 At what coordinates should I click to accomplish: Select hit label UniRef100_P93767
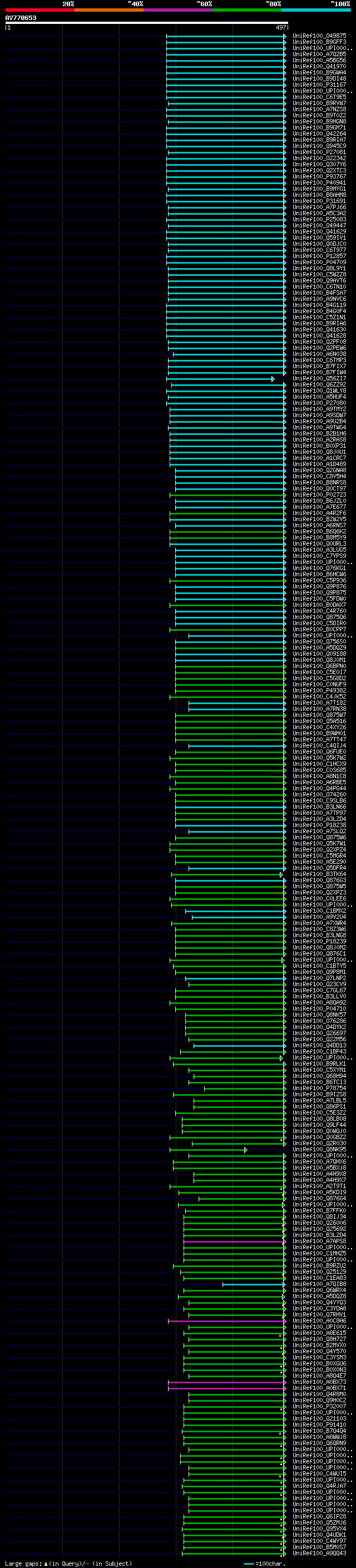[319, 176]
